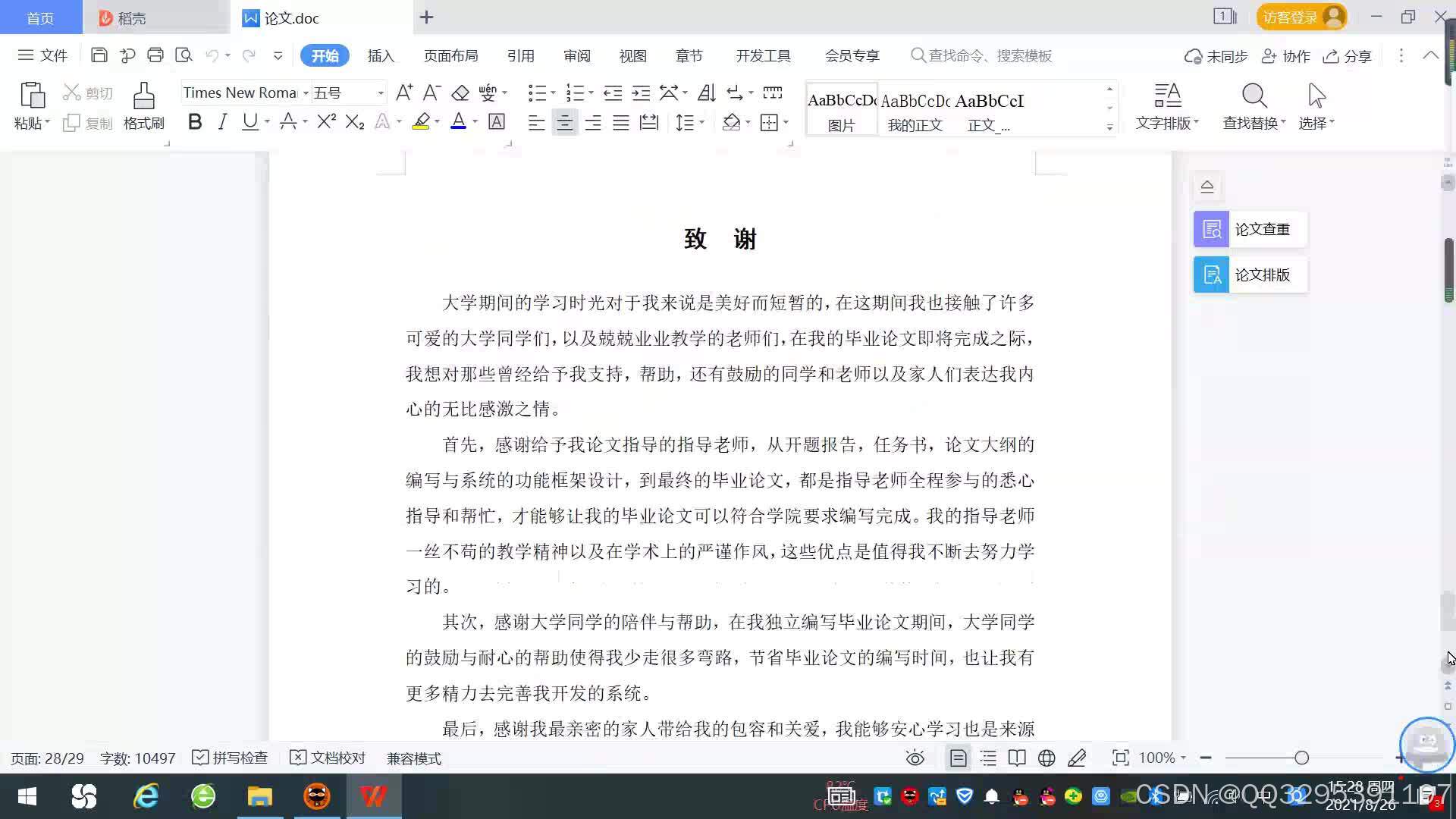Switch to outline view in the status bar

click(988, 758)
